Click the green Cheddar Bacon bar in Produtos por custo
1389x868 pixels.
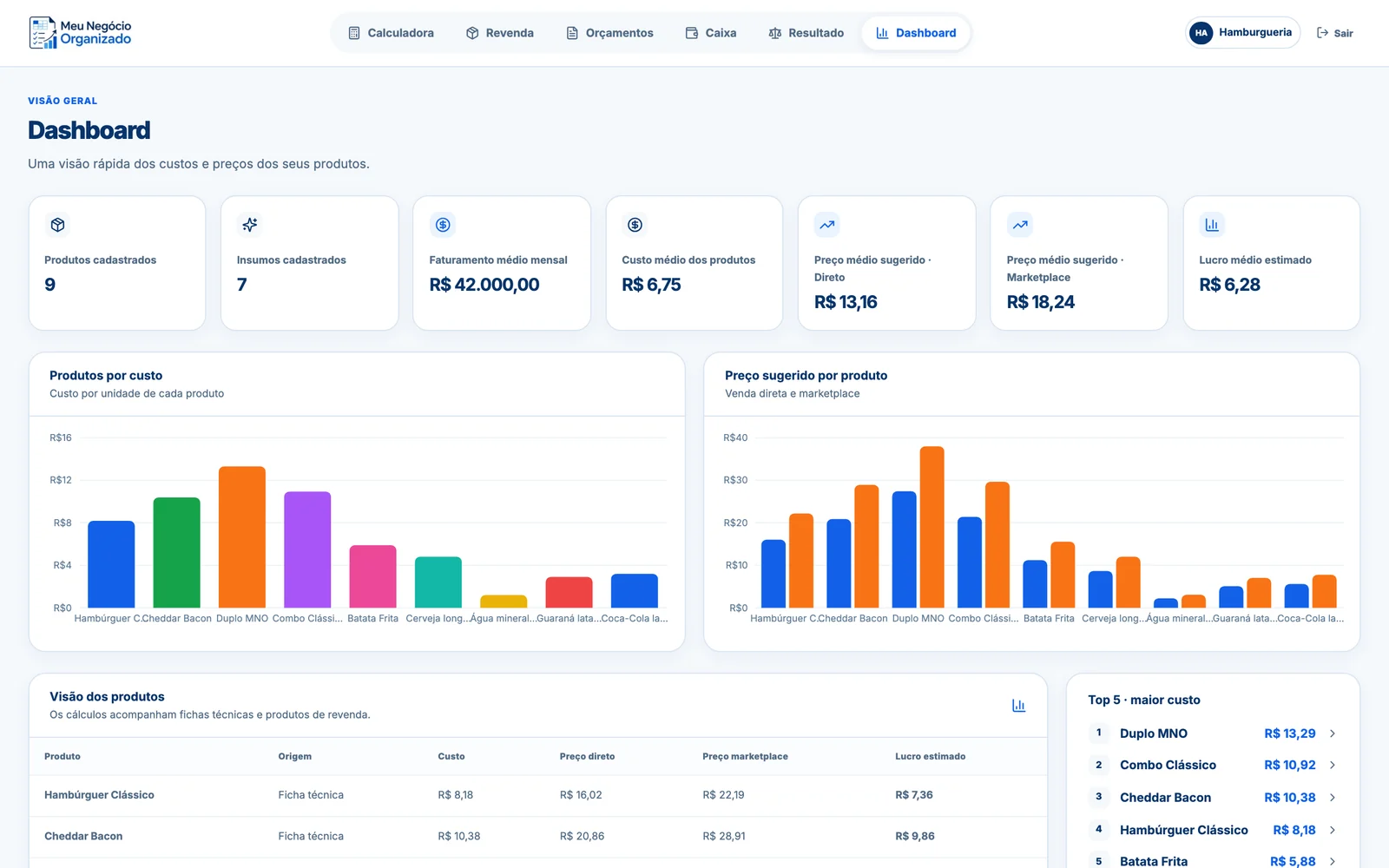pyautogui.click(x=176, y=553)
